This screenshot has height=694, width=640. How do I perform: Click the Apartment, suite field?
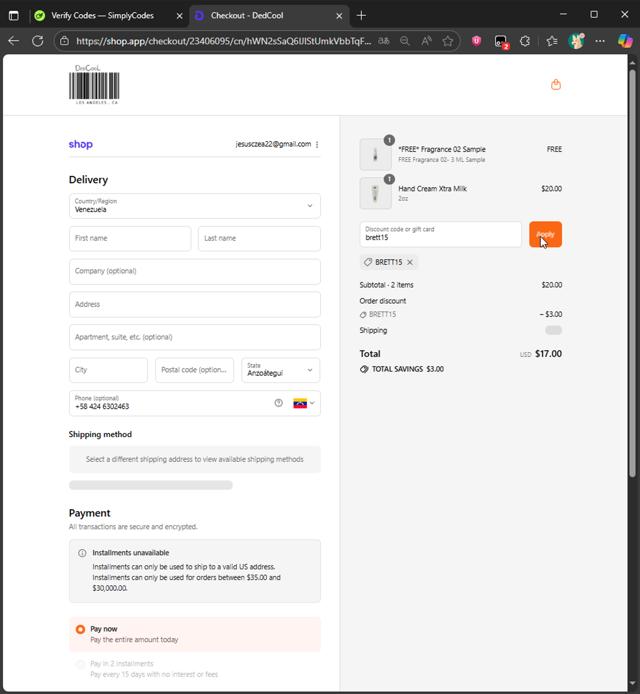[195, 337]
